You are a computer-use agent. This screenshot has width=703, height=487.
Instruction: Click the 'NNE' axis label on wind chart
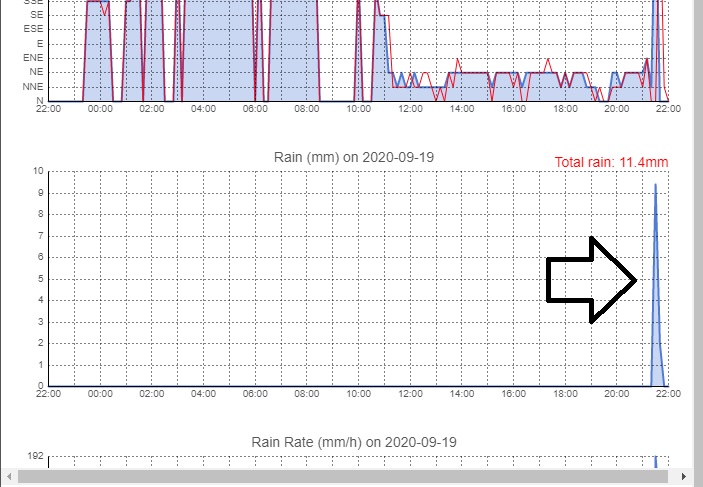tap(33, 87)
